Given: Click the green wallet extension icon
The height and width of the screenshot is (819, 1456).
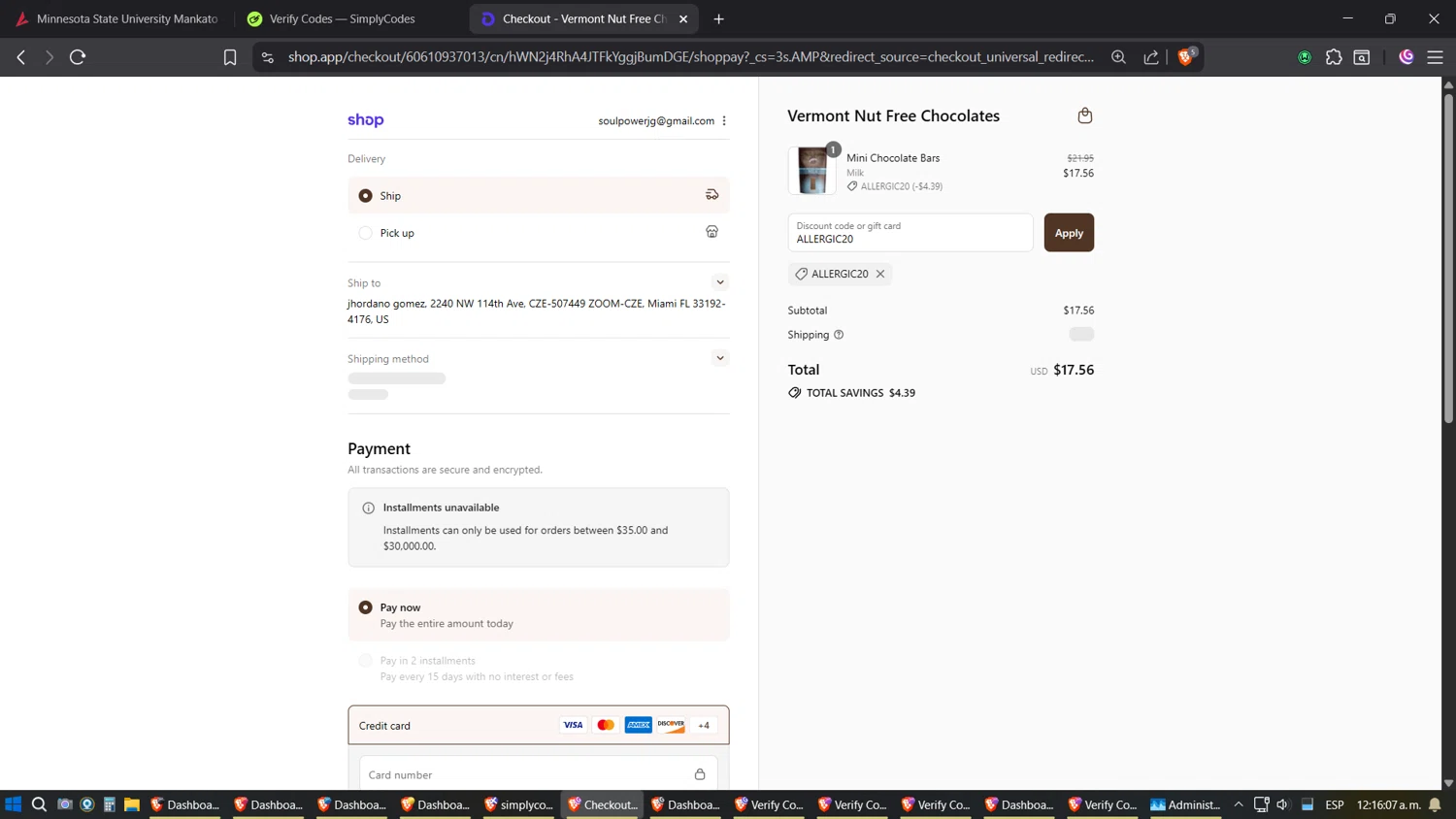Looking at the screenshot, I should [x=1305, y=57].
